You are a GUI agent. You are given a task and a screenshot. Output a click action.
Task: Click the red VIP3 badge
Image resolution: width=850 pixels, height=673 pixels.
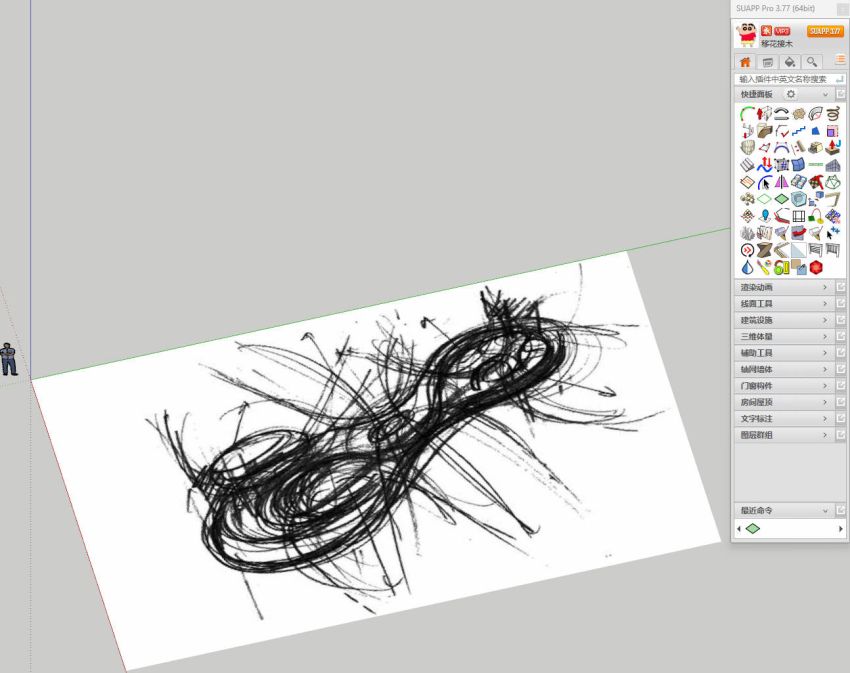(782, 31)
